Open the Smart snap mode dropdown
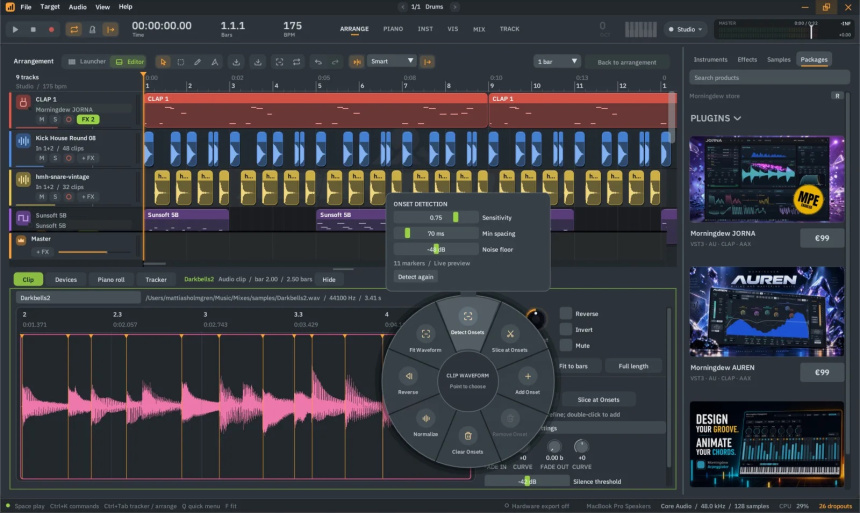Screen dimensions: 860x513 click(392, 61)
